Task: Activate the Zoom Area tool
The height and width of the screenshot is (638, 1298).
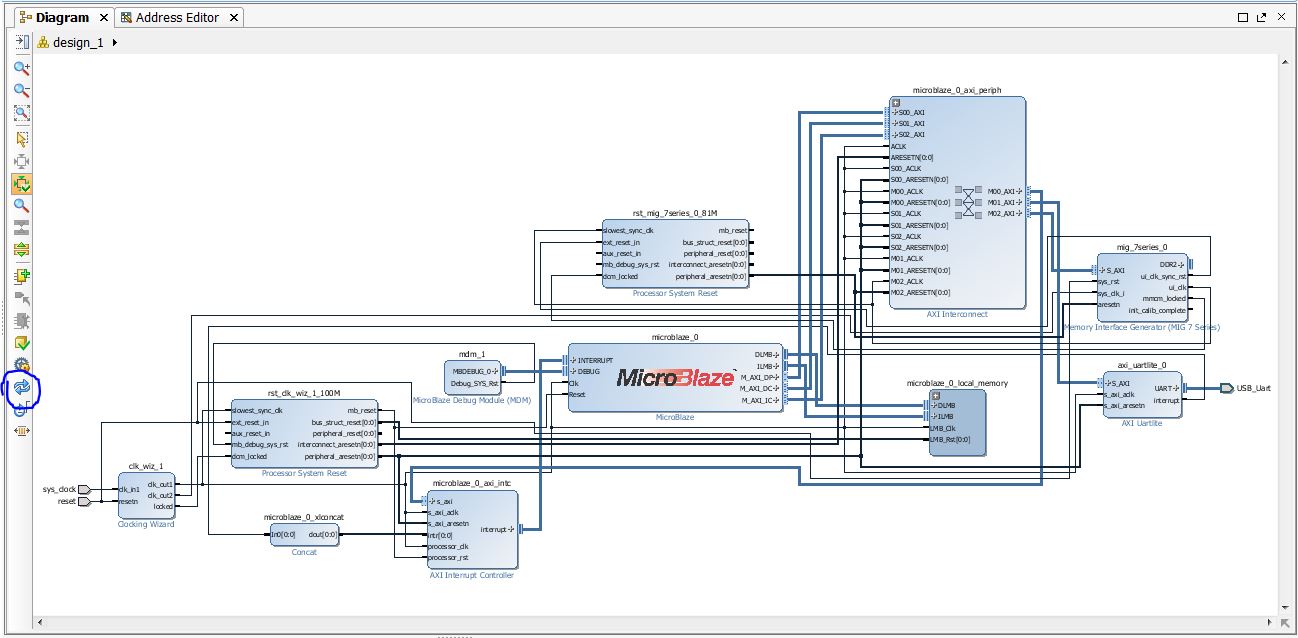Action: click(x=21, y=114)
